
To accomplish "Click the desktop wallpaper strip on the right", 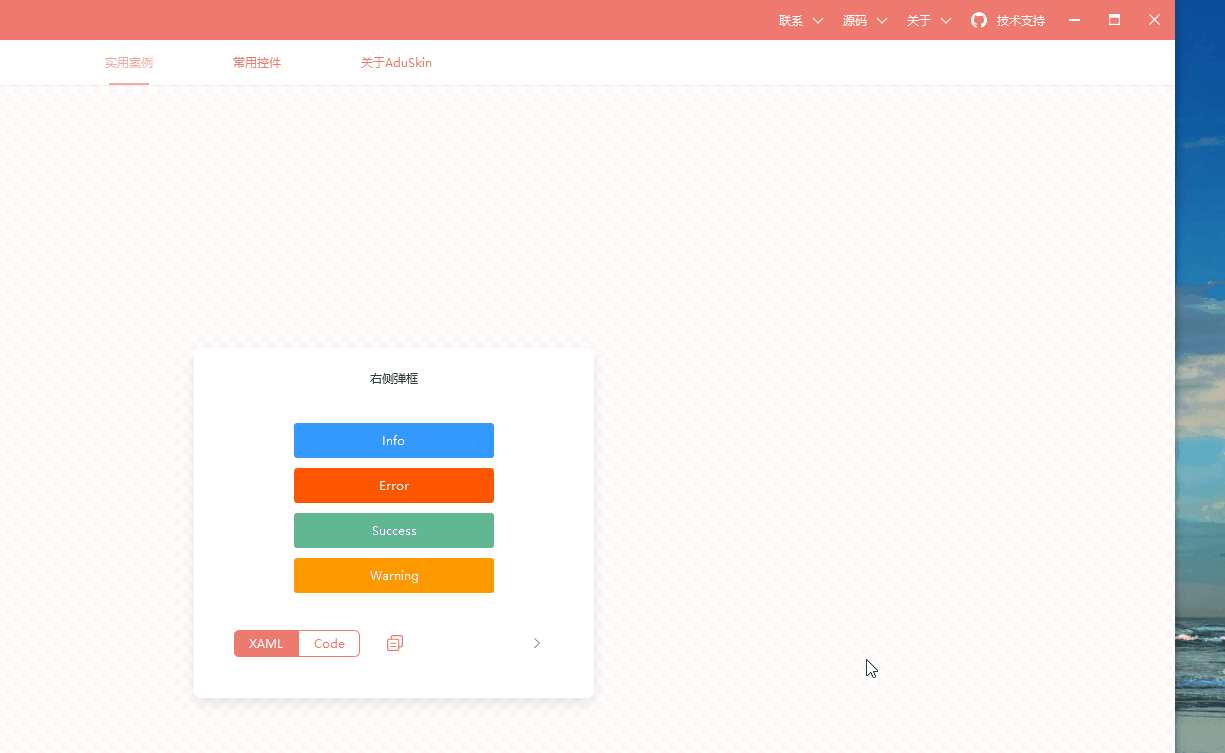I will 1200,400.
